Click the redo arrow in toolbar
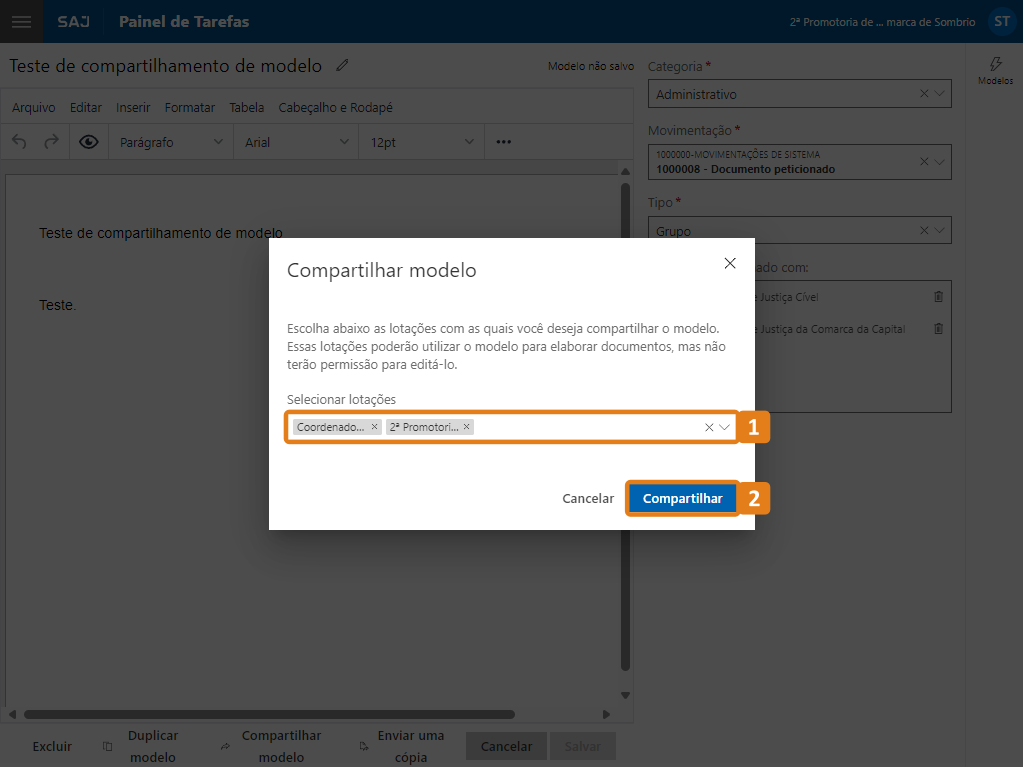This screenshot has height=767, width=1023. [51, 142]
